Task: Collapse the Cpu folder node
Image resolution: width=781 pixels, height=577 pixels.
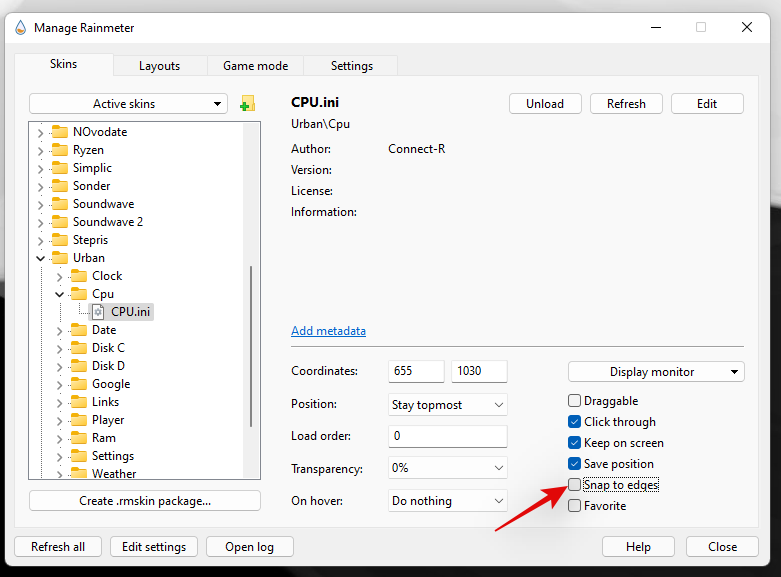Action: coord(60,294)
